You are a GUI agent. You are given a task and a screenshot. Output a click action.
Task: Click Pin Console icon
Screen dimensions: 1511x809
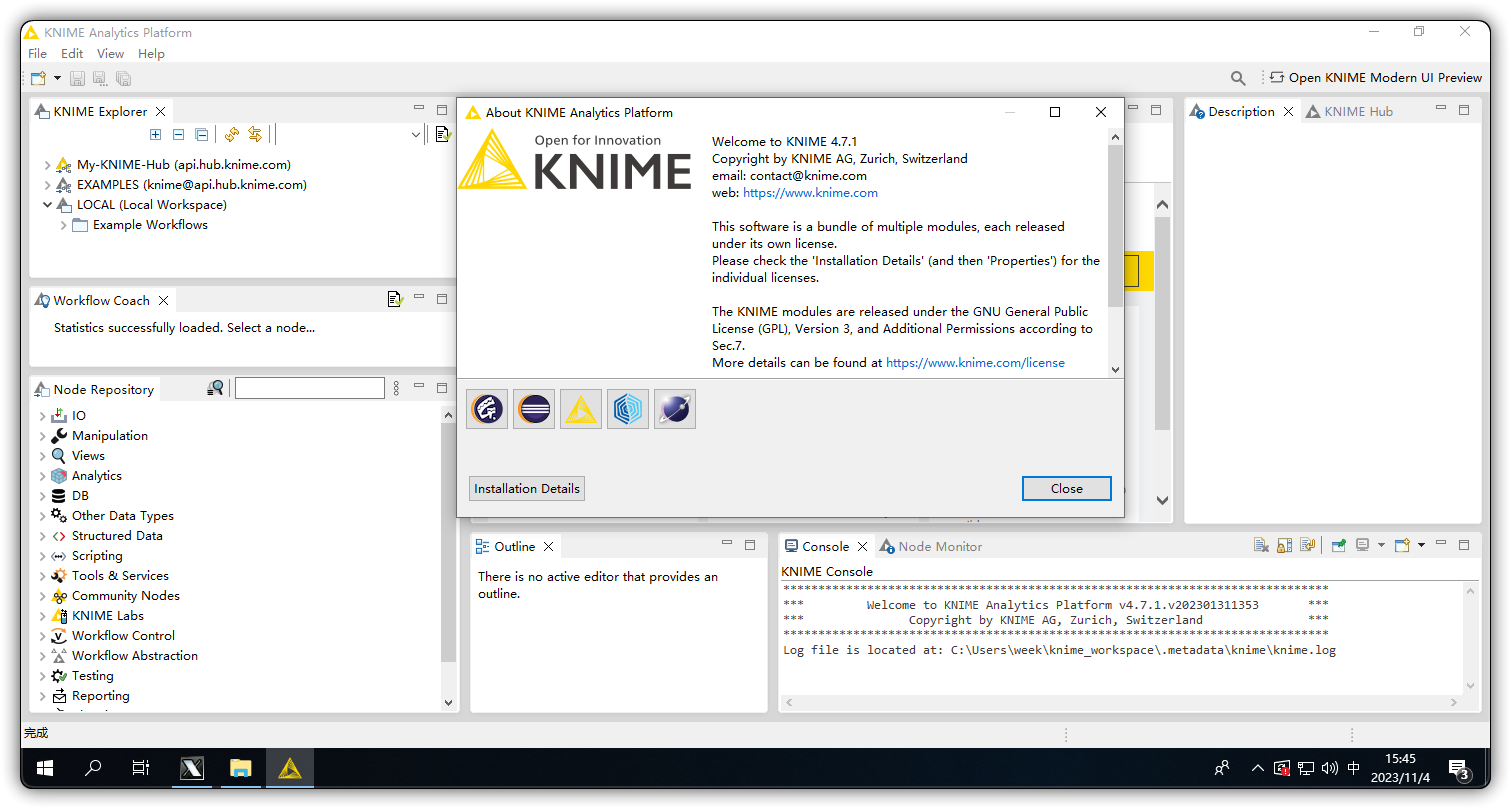point(1338,546)
